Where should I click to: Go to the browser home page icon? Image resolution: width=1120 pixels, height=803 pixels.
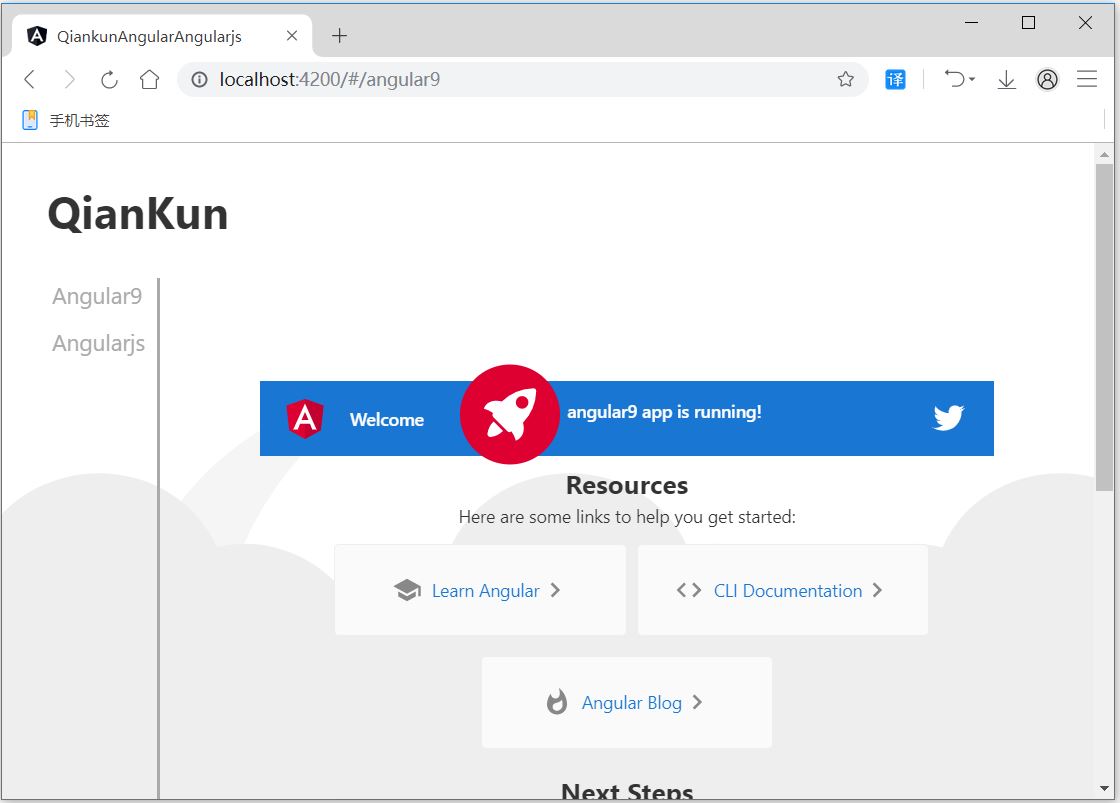click(149, 79)
